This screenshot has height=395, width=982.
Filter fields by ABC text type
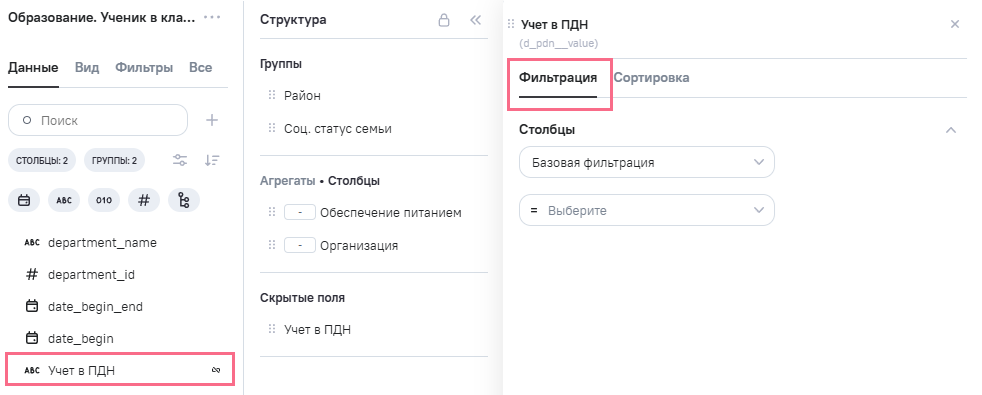(64, 201)
